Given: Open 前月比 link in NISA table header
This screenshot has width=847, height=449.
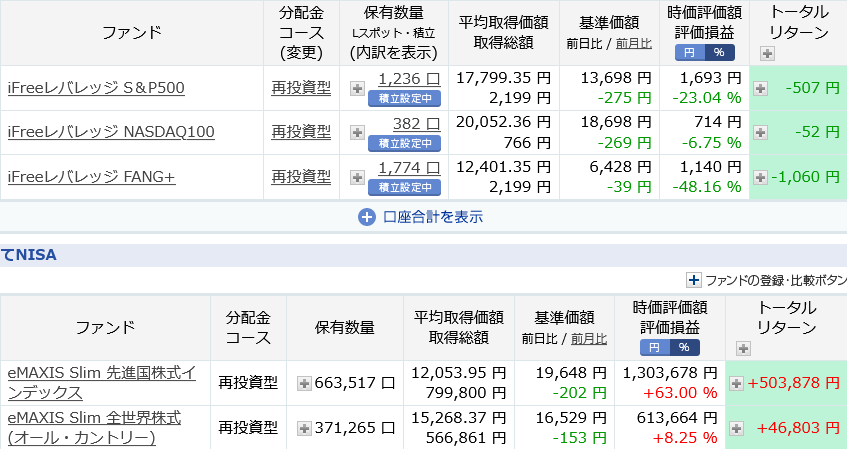Looking at the screenshot, I should click(x=589, y=339).
